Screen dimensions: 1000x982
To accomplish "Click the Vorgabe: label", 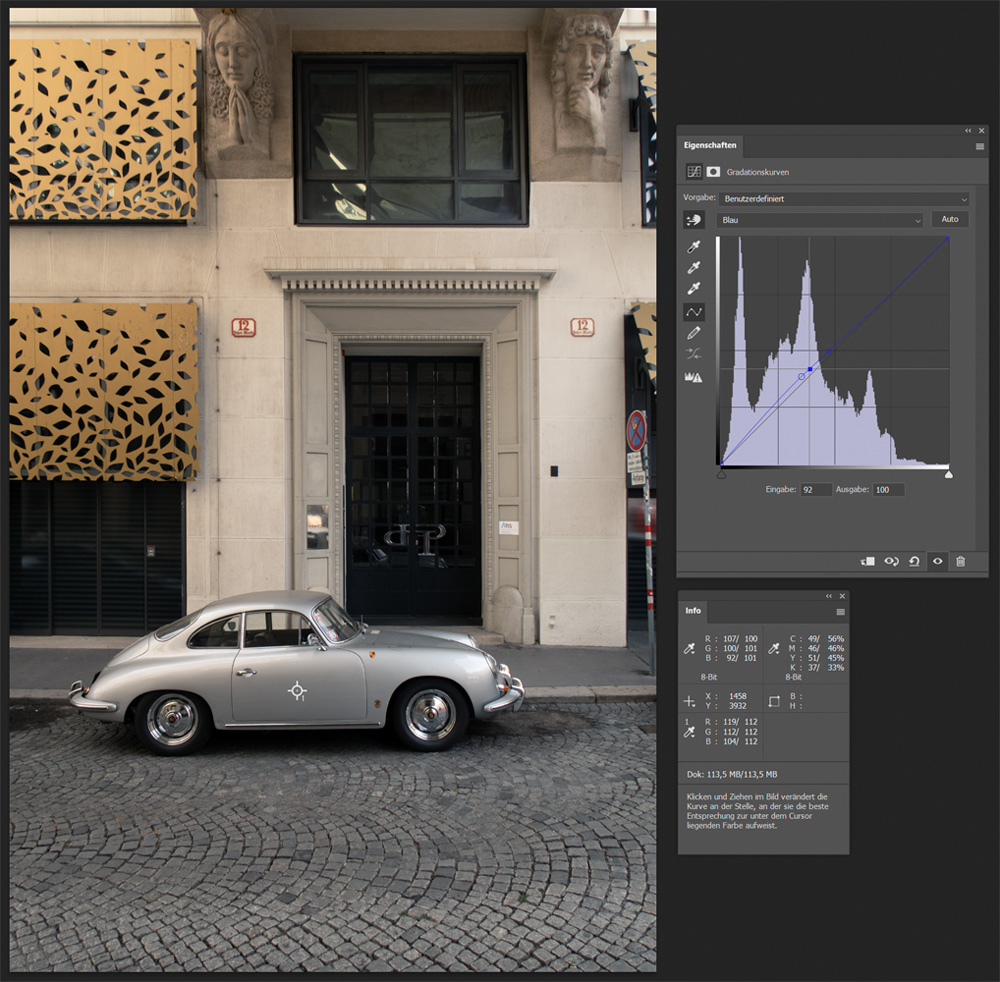I will coord(699,198).
